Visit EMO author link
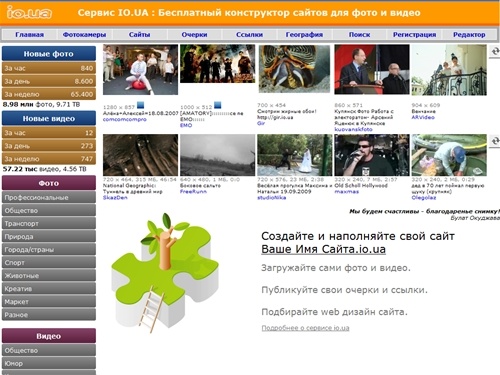 click(x=186, y=125)
